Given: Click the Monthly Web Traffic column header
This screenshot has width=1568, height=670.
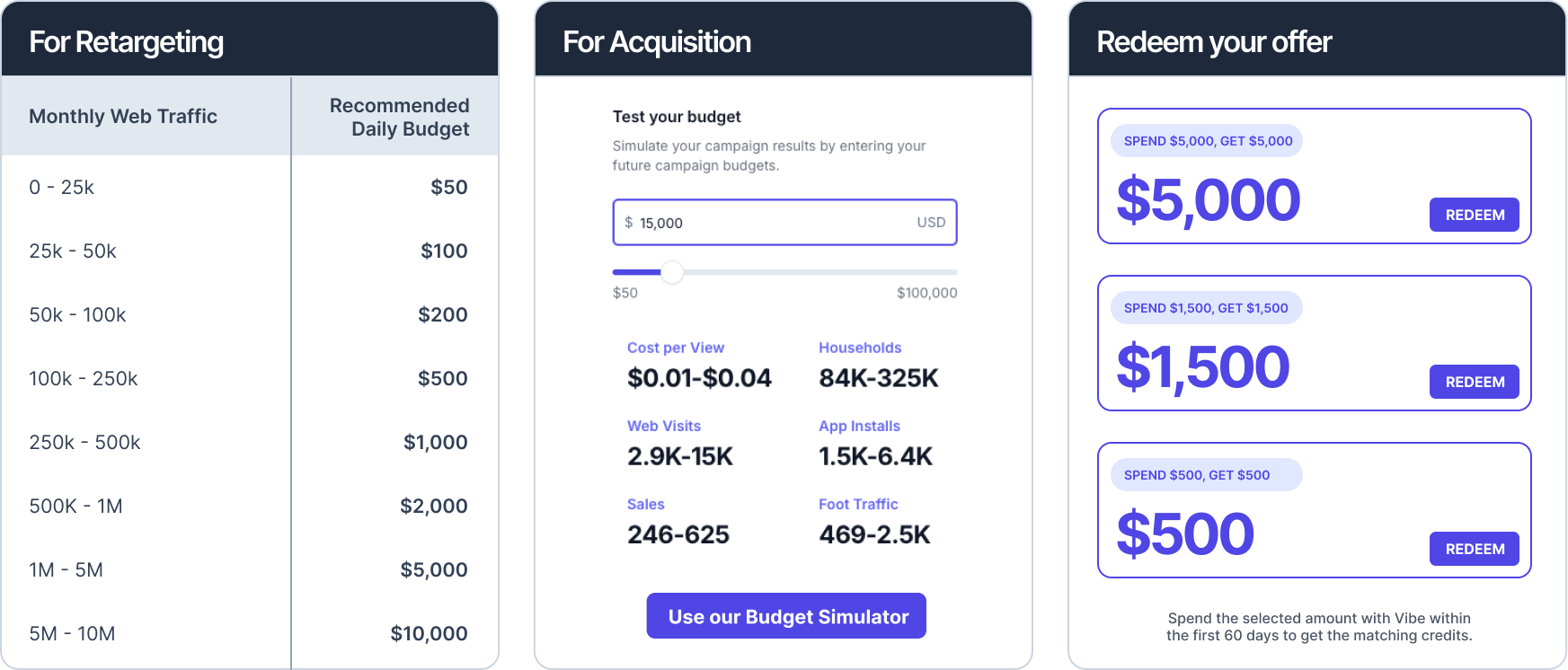Looking at the screenshot, I should tap(123, 116).
